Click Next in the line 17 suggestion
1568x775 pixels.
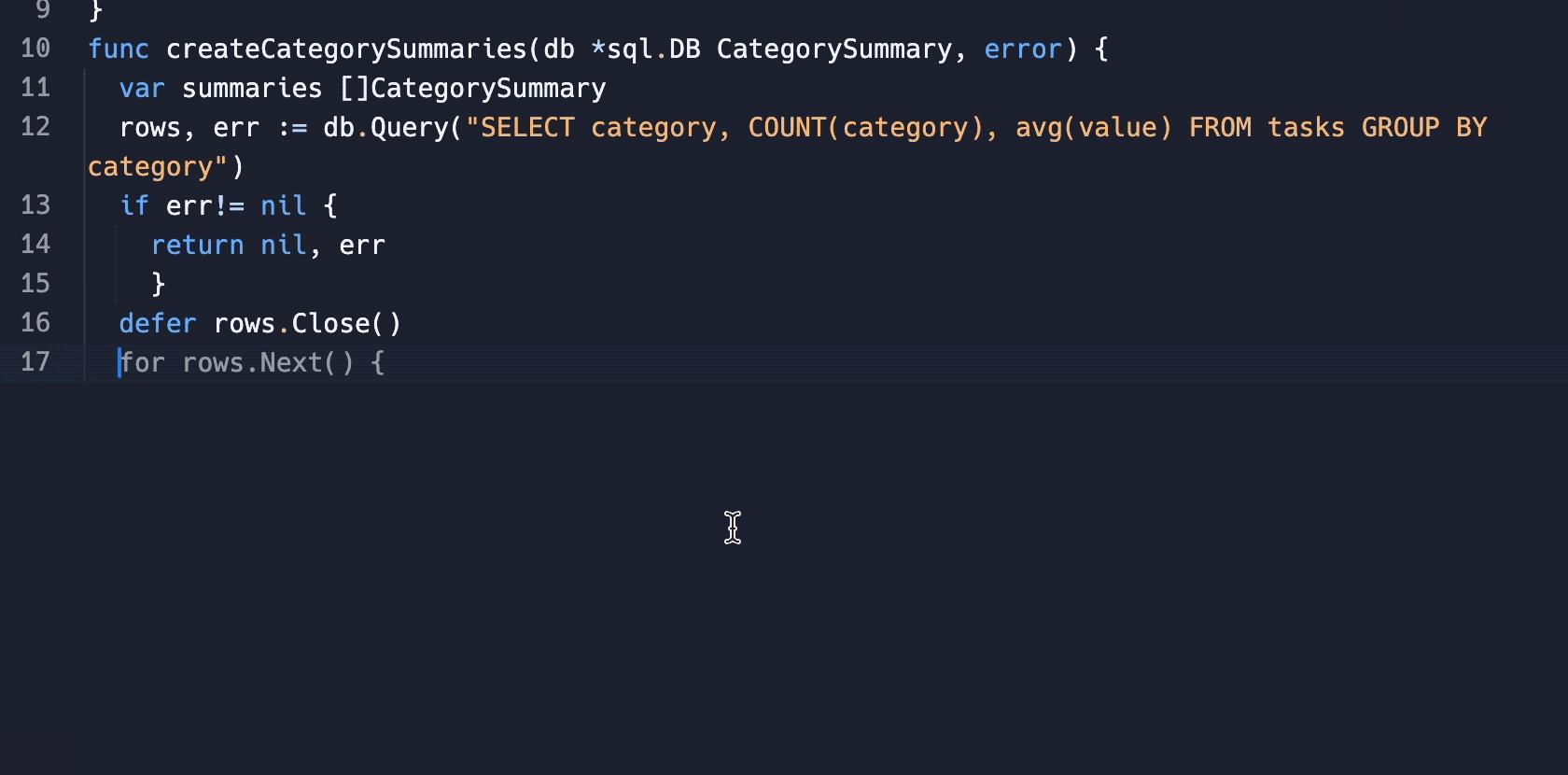(x=291, y=362)
